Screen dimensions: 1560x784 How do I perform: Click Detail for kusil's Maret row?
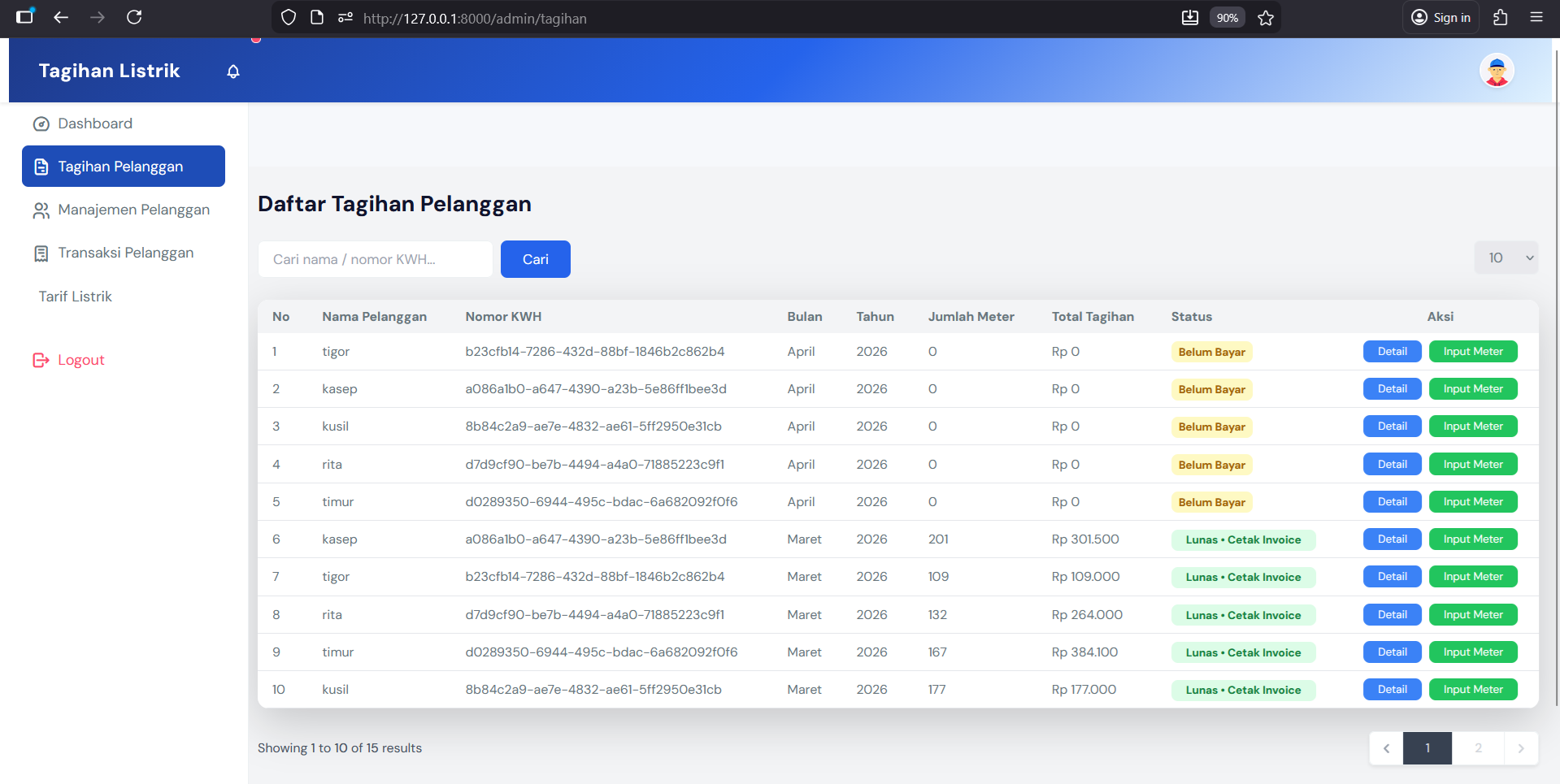(x=1392, y=690)
